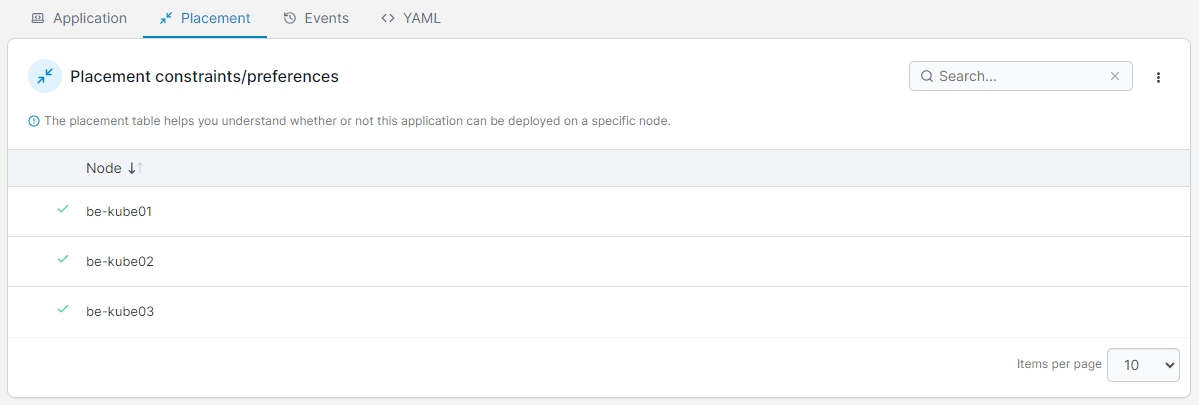Click the green checkmark for be-kube02
The image size is (1199, 405).
coord(63,260)
